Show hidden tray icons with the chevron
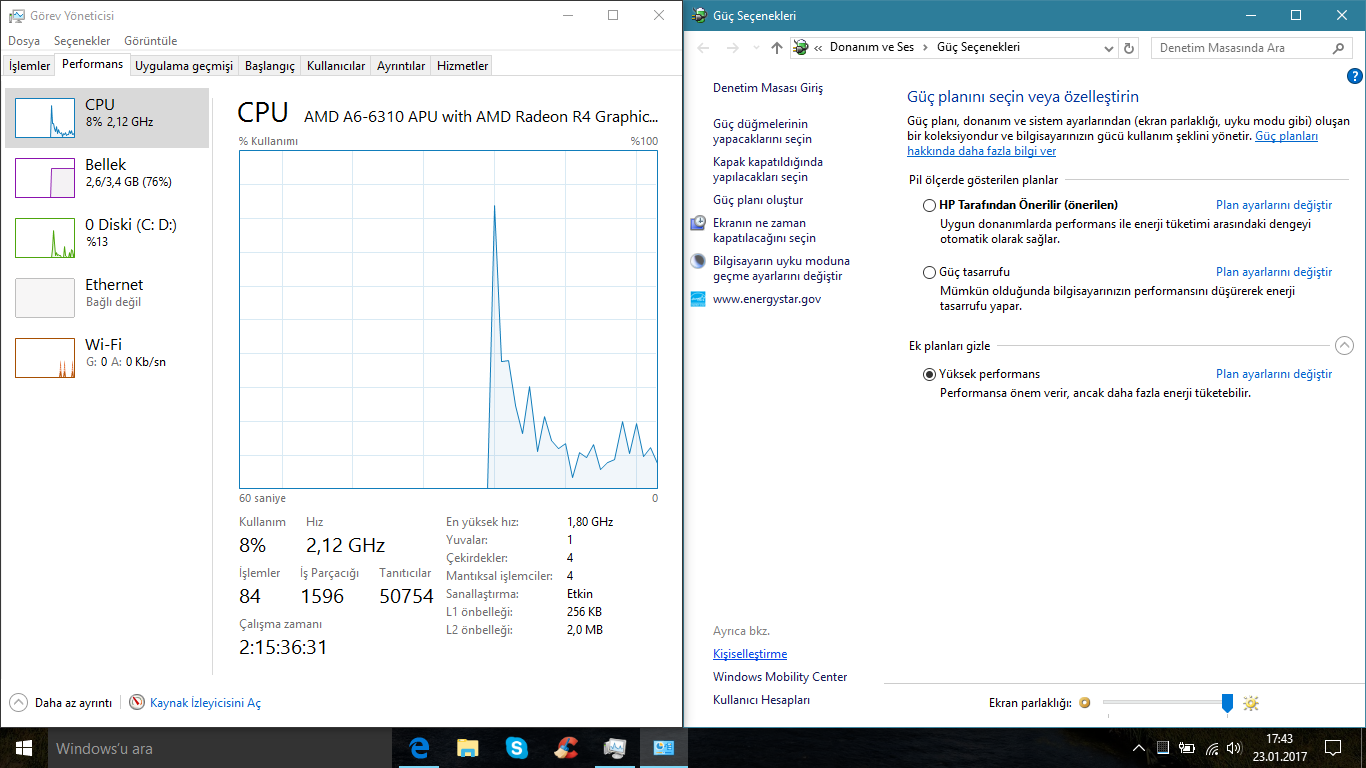This screenshot has width=1366, height=768. click(1139, 748)
